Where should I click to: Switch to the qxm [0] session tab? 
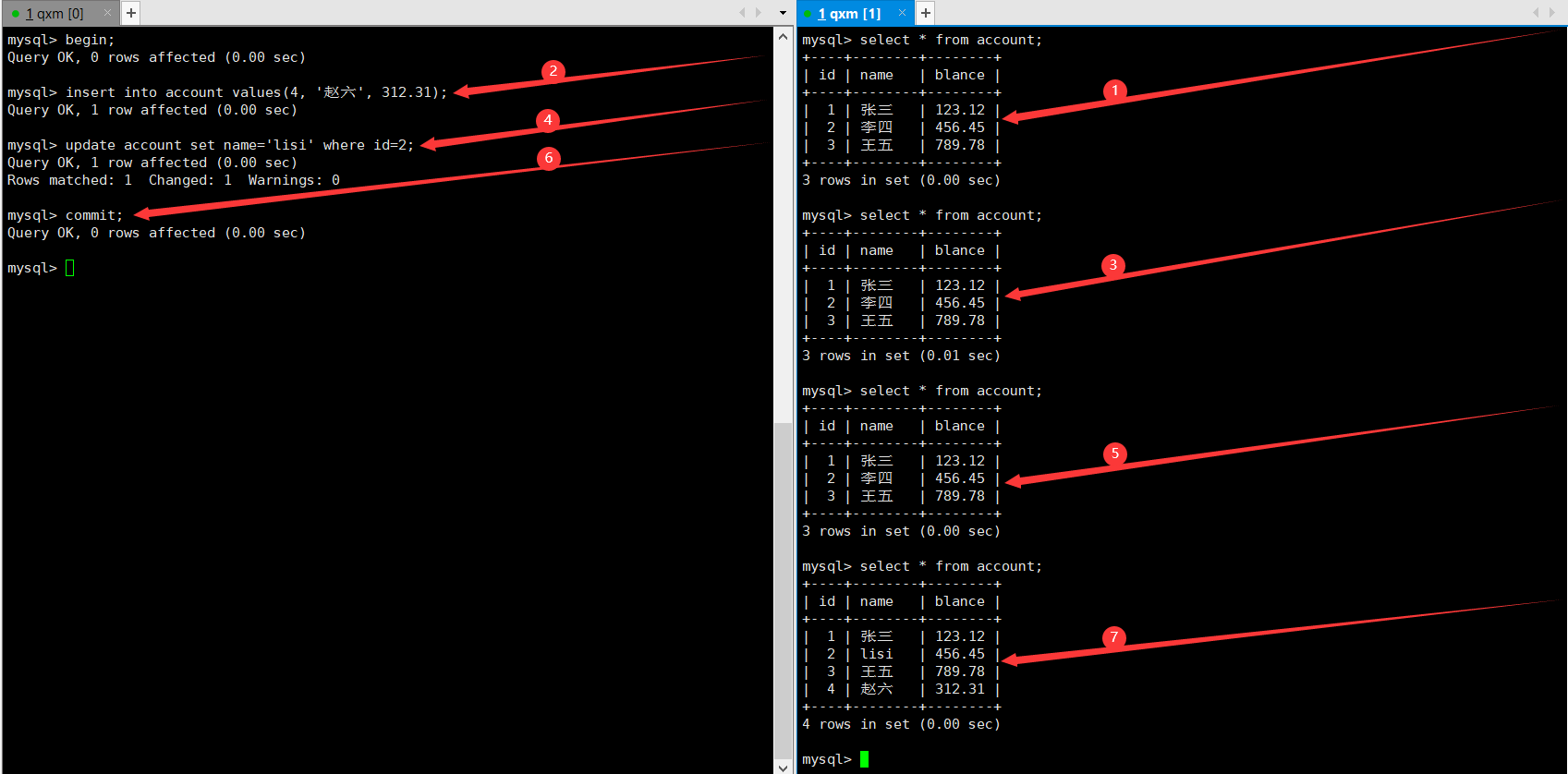55,13
